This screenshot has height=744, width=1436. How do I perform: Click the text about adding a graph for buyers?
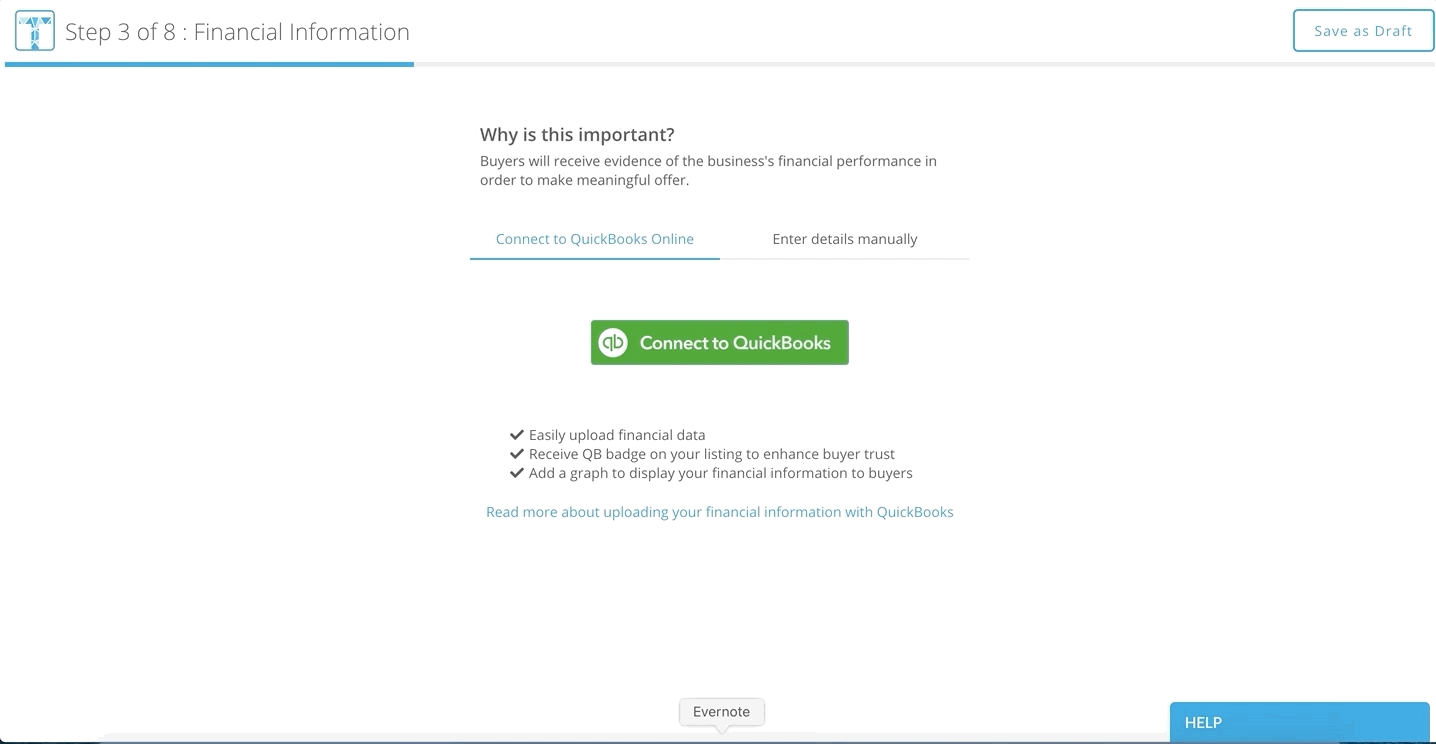(x=721, y=473)
